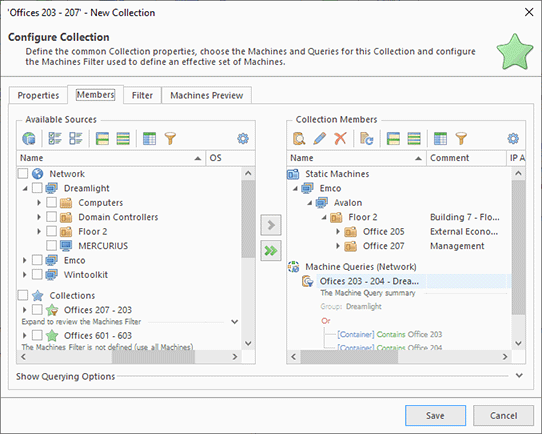Switch to the Filter tab
The width and height of the screenshot is (542, 434).
click(142, 95)
